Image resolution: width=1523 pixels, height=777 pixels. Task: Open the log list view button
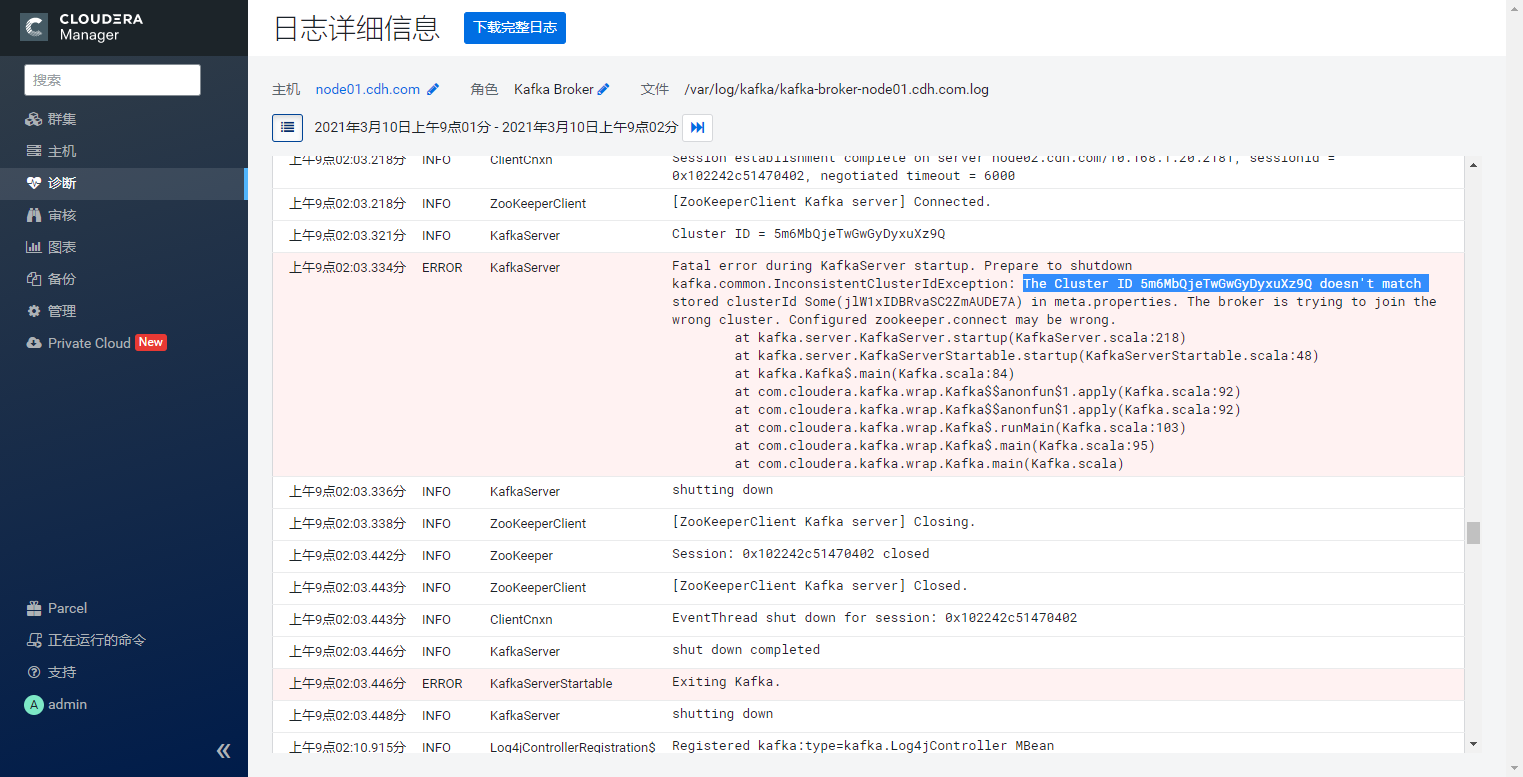287,127
